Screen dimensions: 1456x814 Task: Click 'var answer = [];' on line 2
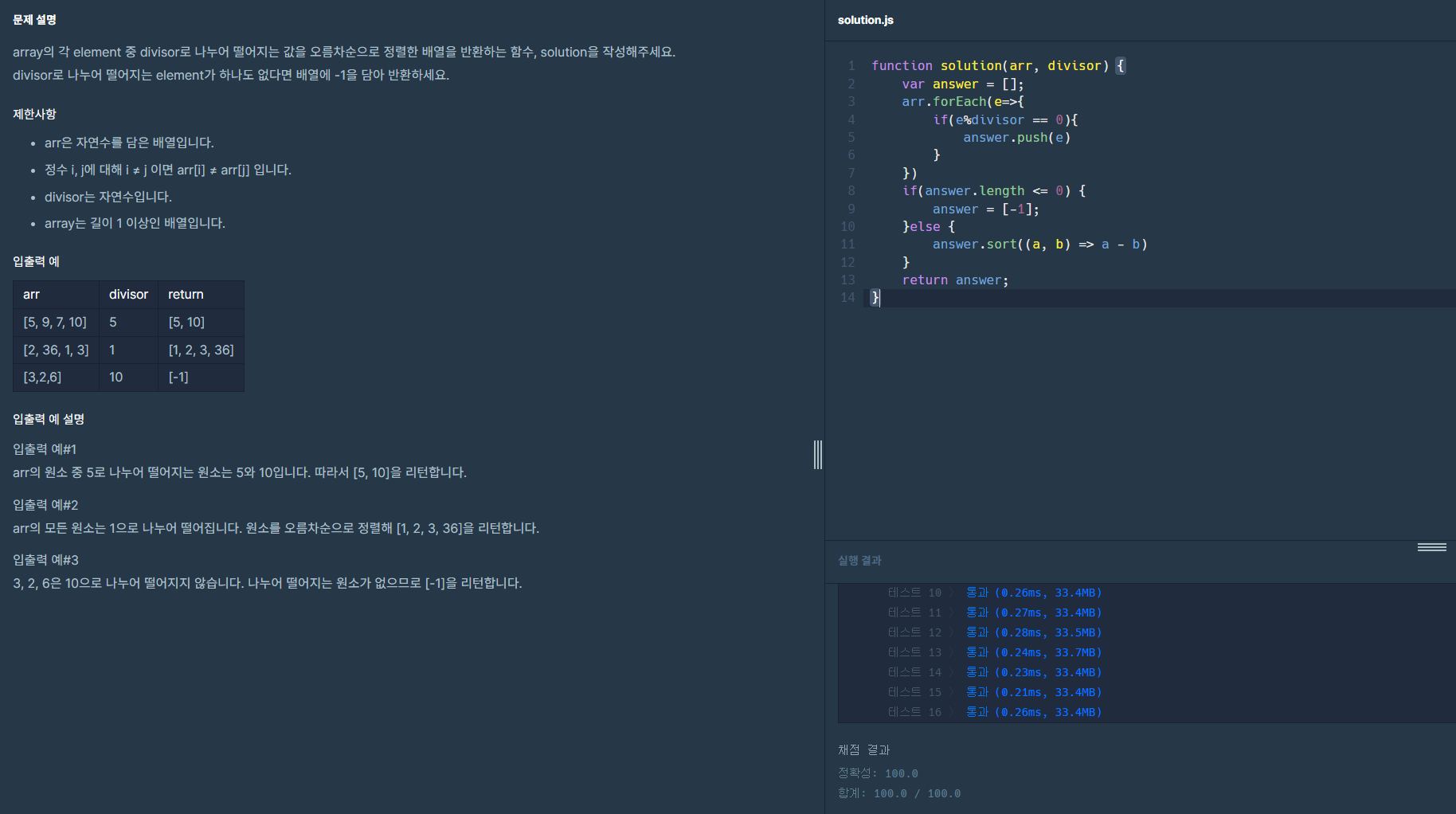click(963, 84)
